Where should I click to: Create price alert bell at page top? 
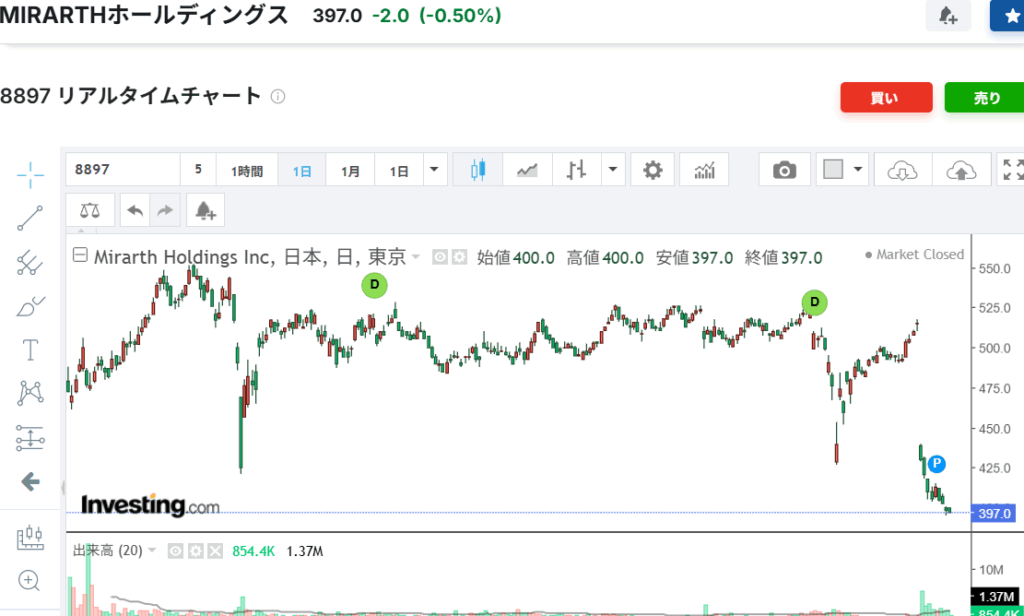(x=948, y=15)
